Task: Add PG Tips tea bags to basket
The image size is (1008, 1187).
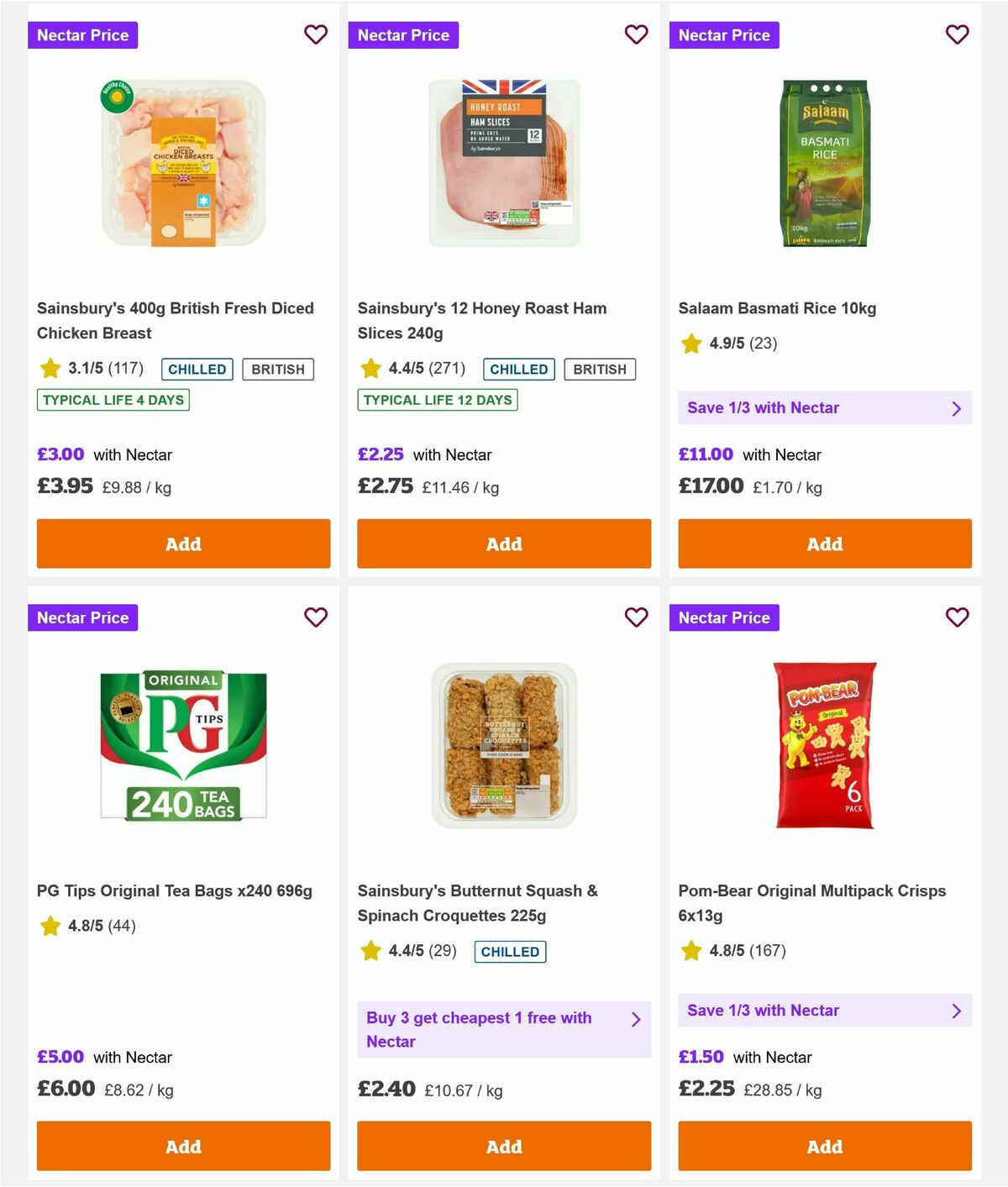Action: (x=183, y=1146)
